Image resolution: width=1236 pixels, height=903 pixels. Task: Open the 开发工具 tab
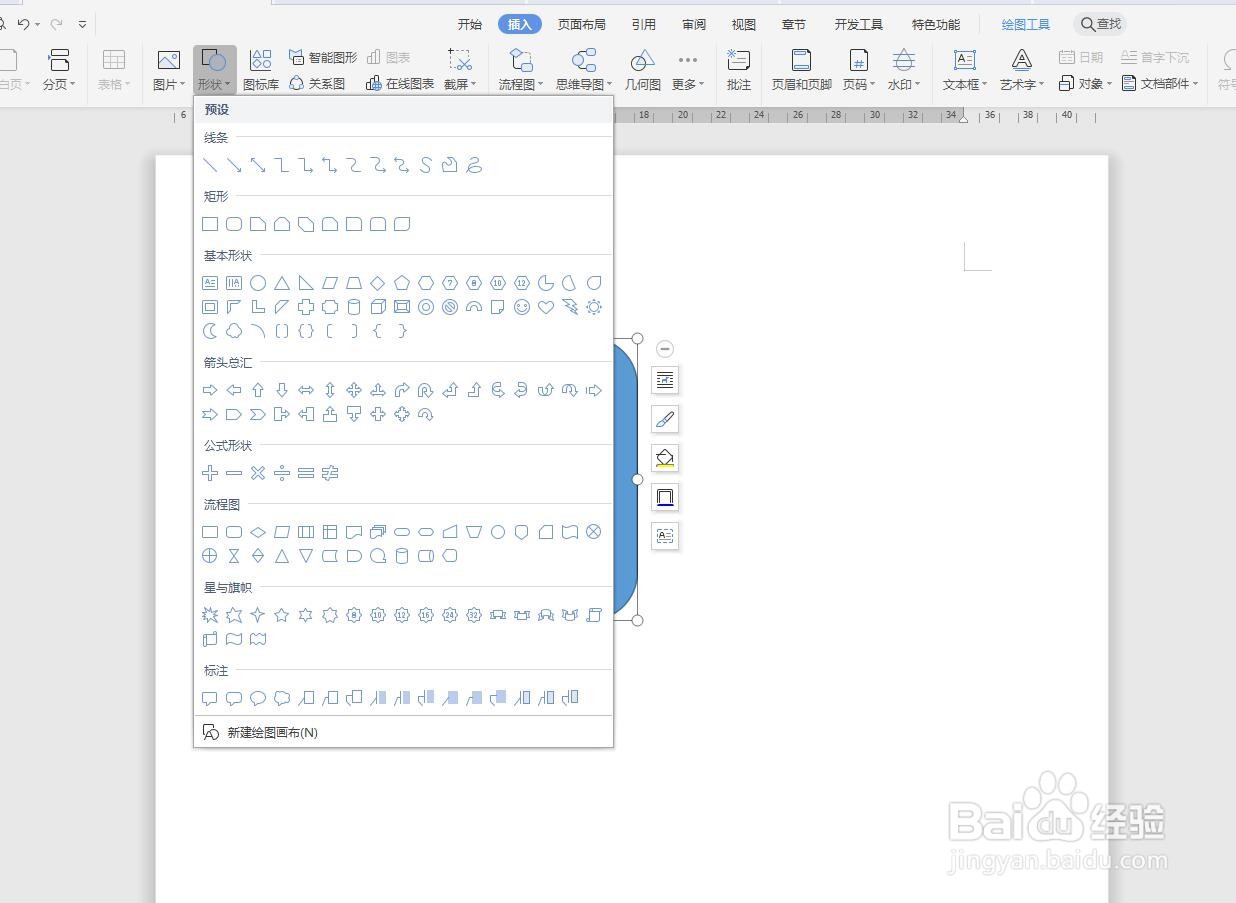(859, 24)
